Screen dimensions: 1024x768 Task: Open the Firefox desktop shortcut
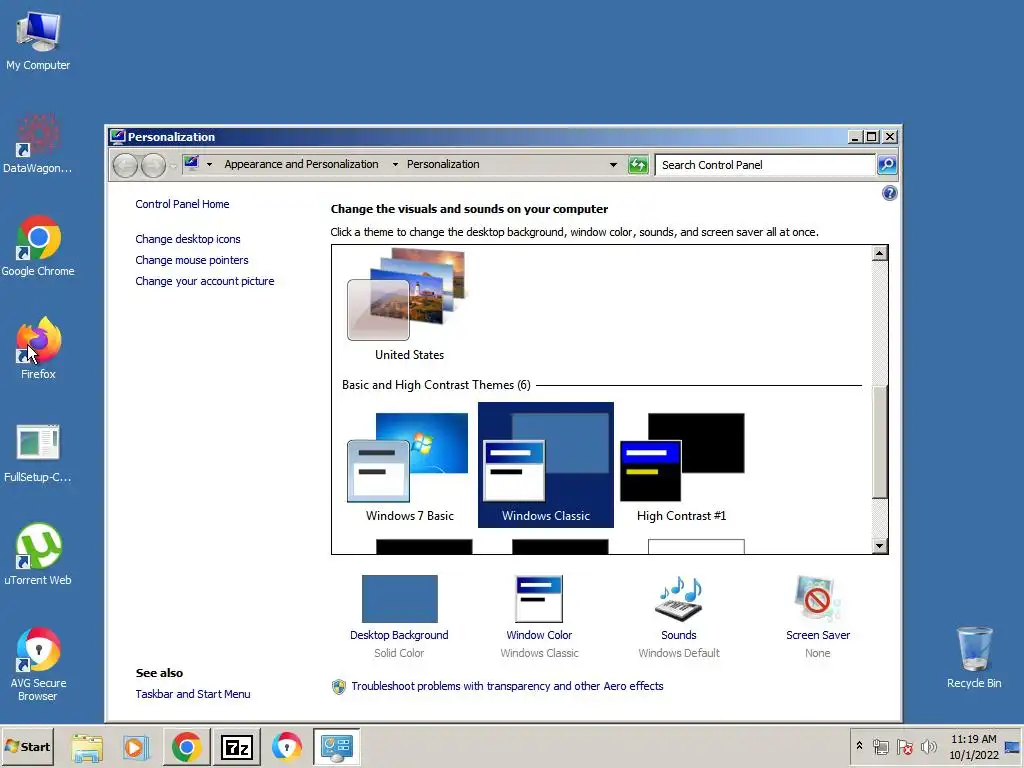(38, 349)
